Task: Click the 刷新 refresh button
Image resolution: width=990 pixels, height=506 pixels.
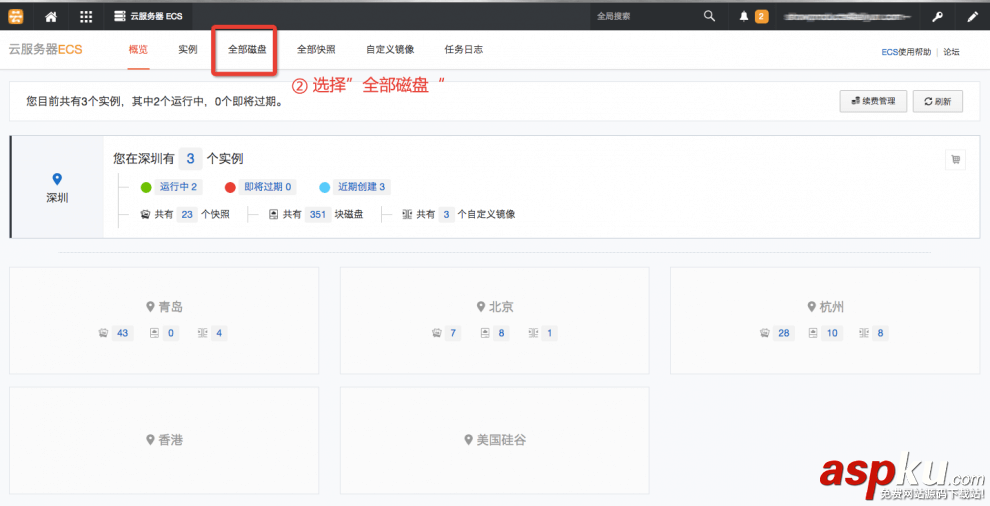Action: click(x=938, y=101)
